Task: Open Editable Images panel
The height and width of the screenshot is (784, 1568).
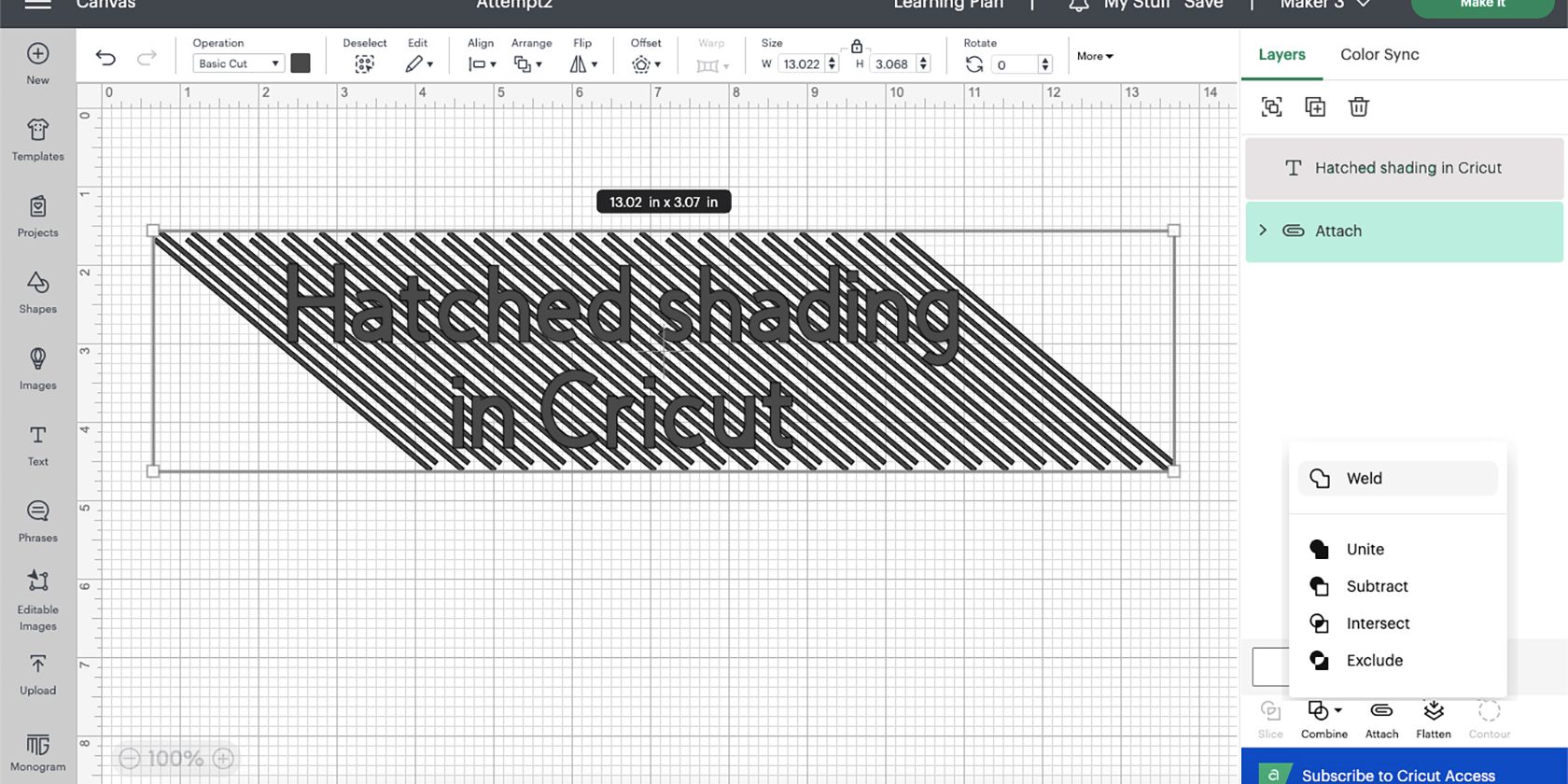Action: (x=37, y=600)
